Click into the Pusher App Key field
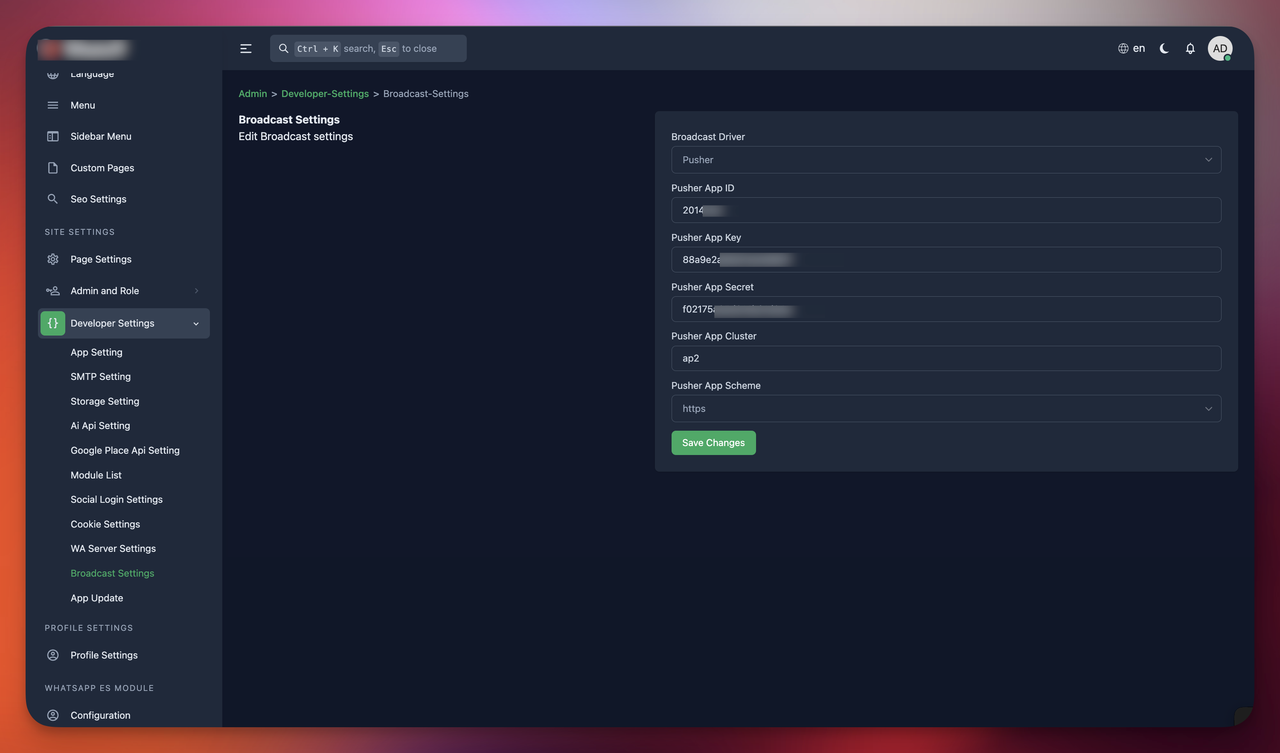 pyautogui.click(x=946, y=259)
